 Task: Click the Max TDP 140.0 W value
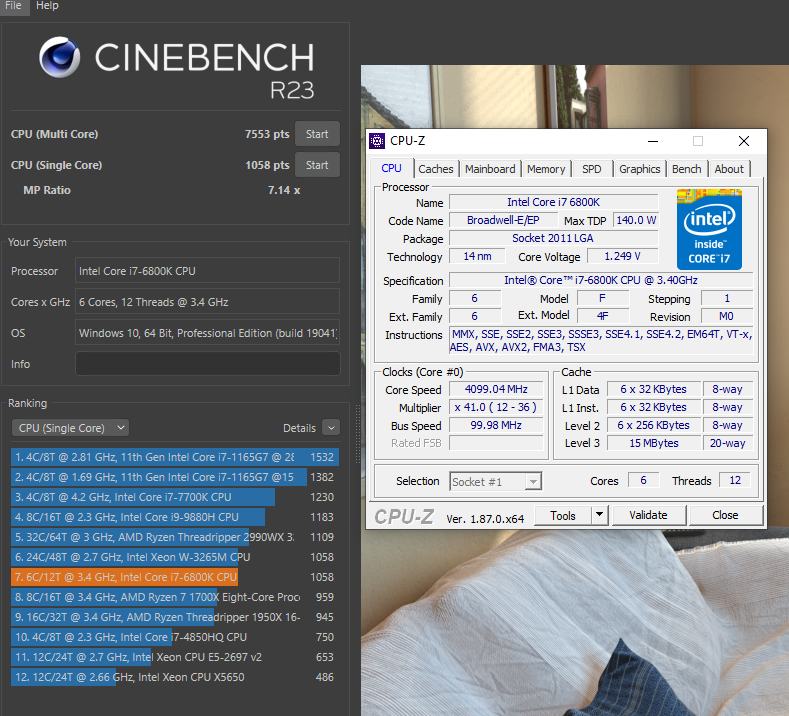(636, 220)
